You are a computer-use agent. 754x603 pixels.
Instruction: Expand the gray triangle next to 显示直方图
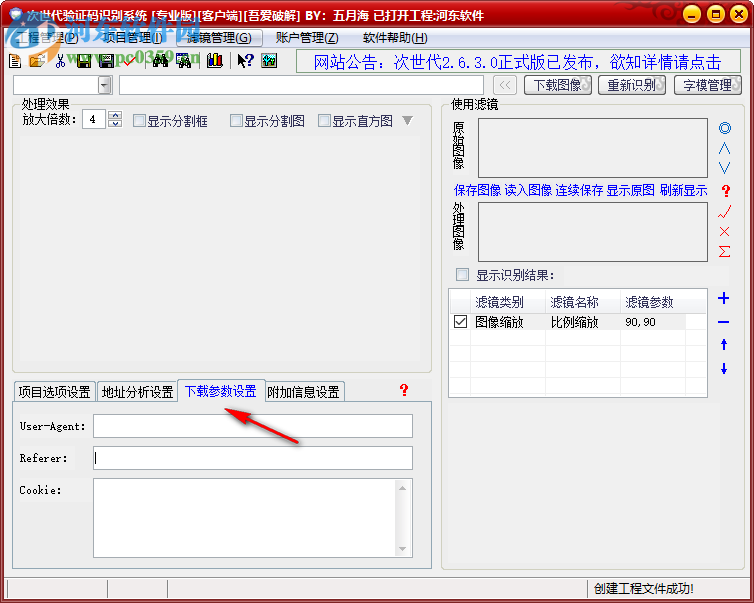(407, 121)
